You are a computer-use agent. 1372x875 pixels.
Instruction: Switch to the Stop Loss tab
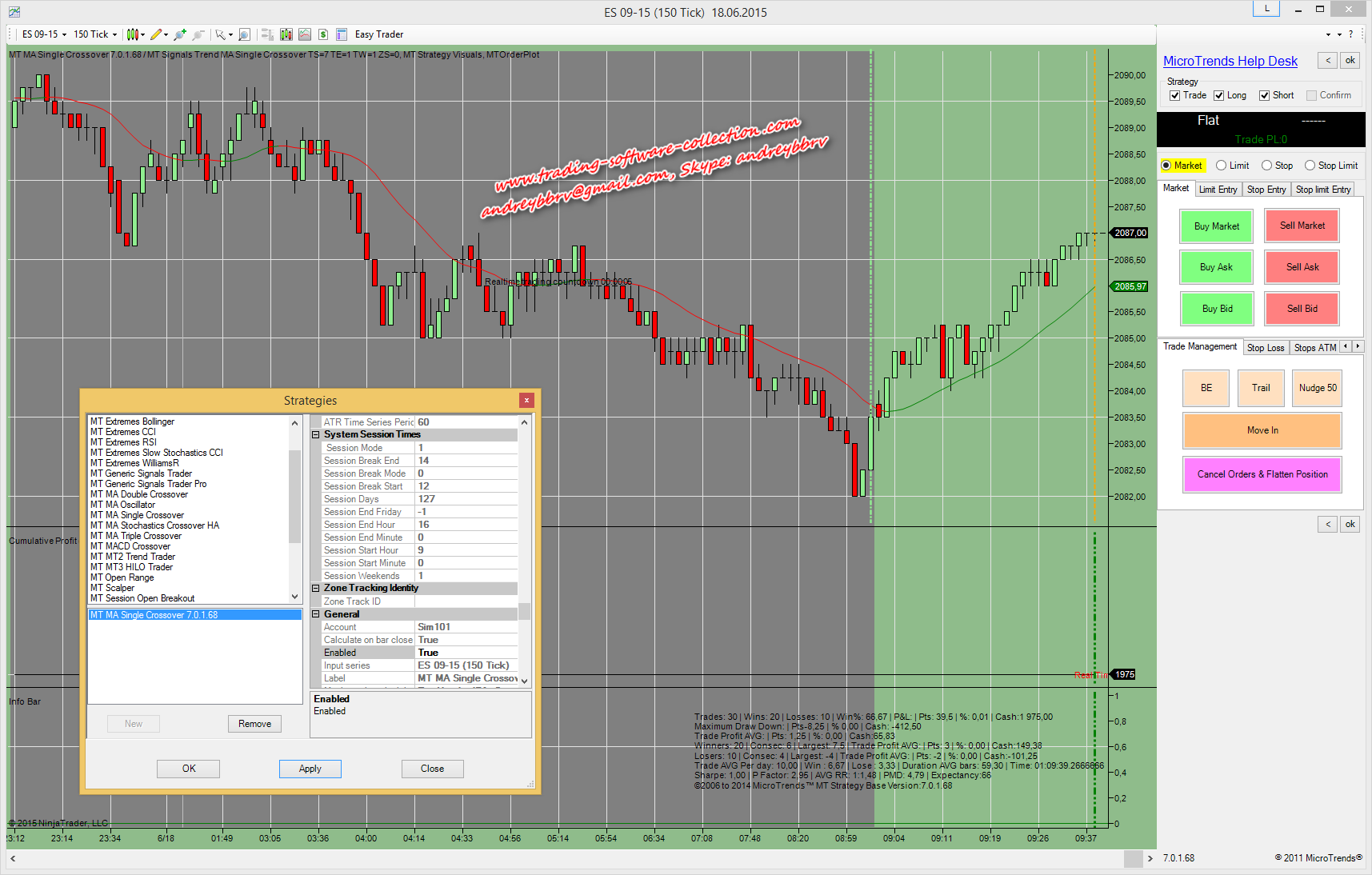pos(1265,348)
